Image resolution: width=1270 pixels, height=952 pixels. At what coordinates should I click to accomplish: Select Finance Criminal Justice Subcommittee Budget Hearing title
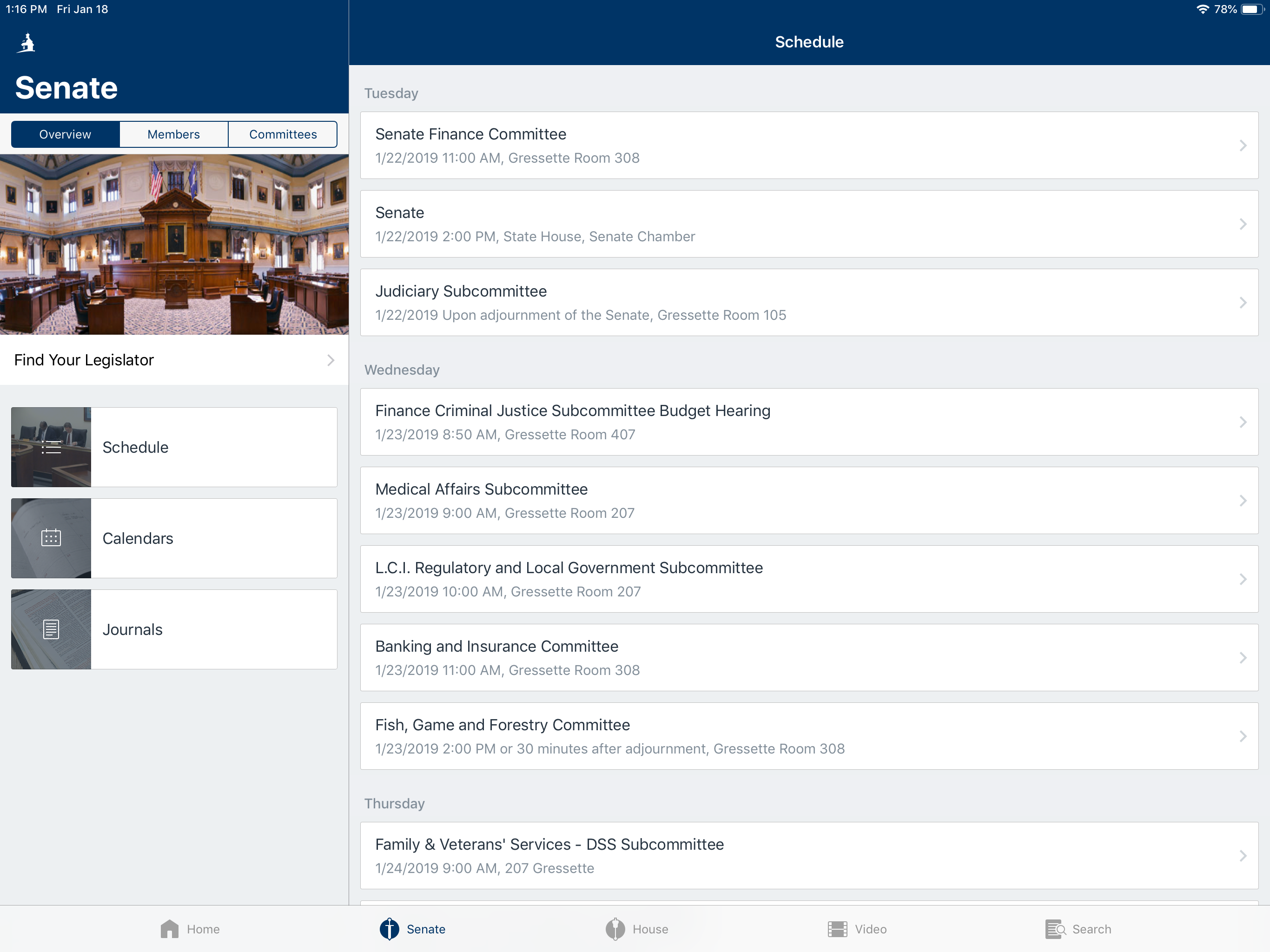tap(573, 410)
